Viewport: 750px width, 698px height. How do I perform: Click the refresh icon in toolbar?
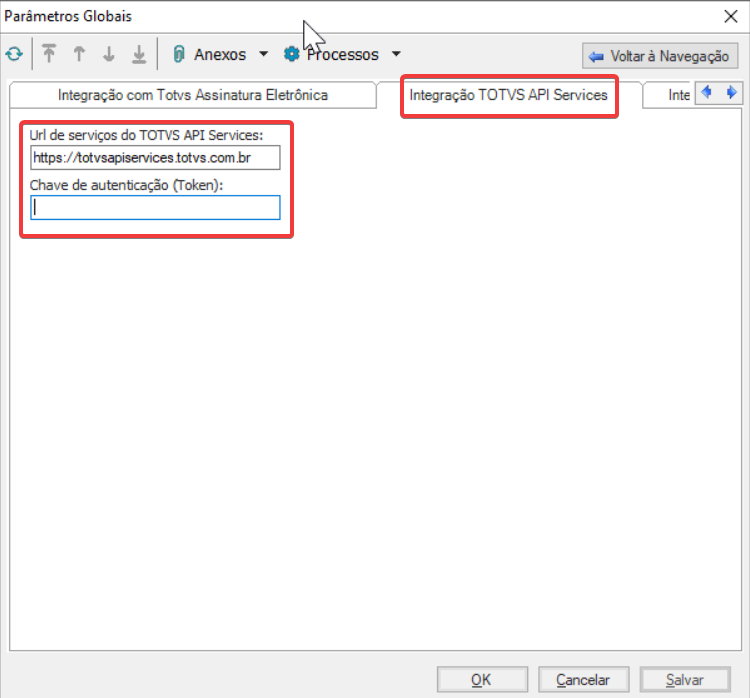(14, 54)
